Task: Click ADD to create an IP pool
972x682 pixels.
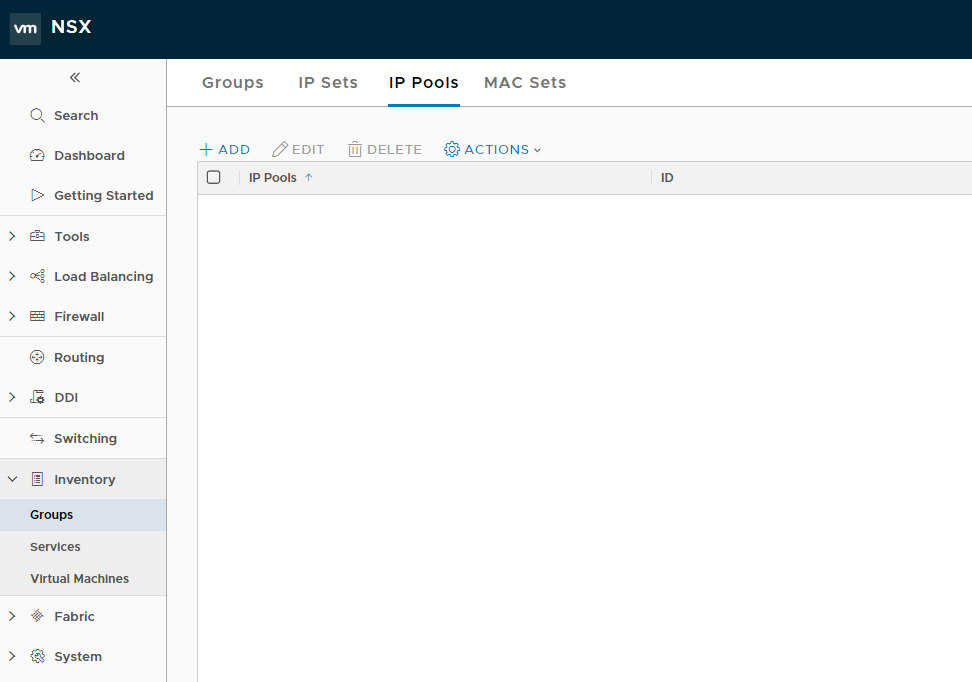Action: 225,150
